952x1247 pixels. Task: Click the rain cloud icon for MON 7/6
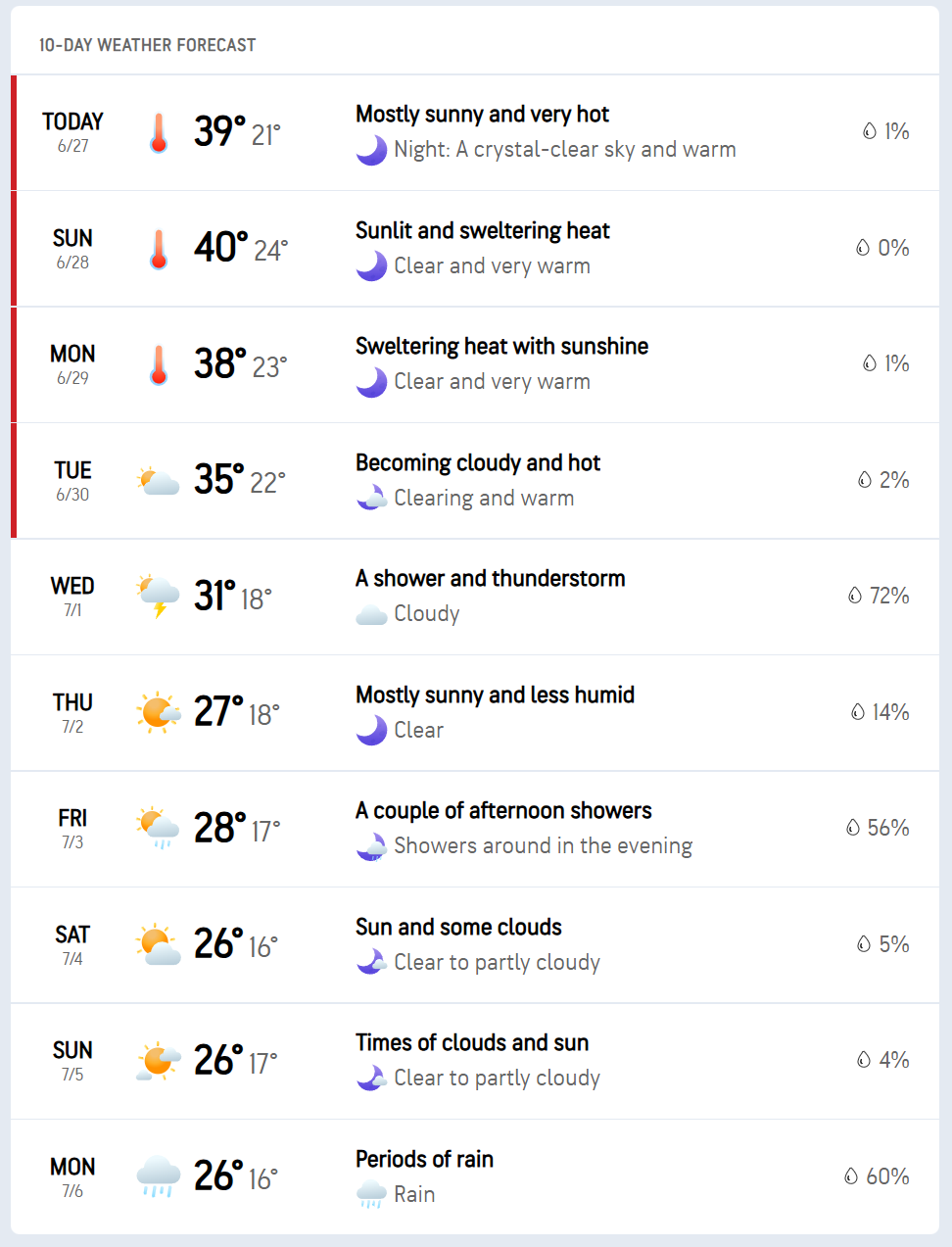click(x=159, y=1176)
